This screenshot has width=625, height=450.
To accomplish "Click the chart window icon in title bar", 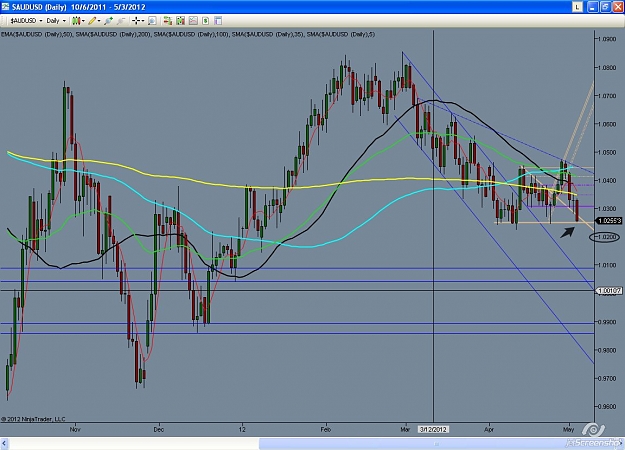I will tap(5, 7).
